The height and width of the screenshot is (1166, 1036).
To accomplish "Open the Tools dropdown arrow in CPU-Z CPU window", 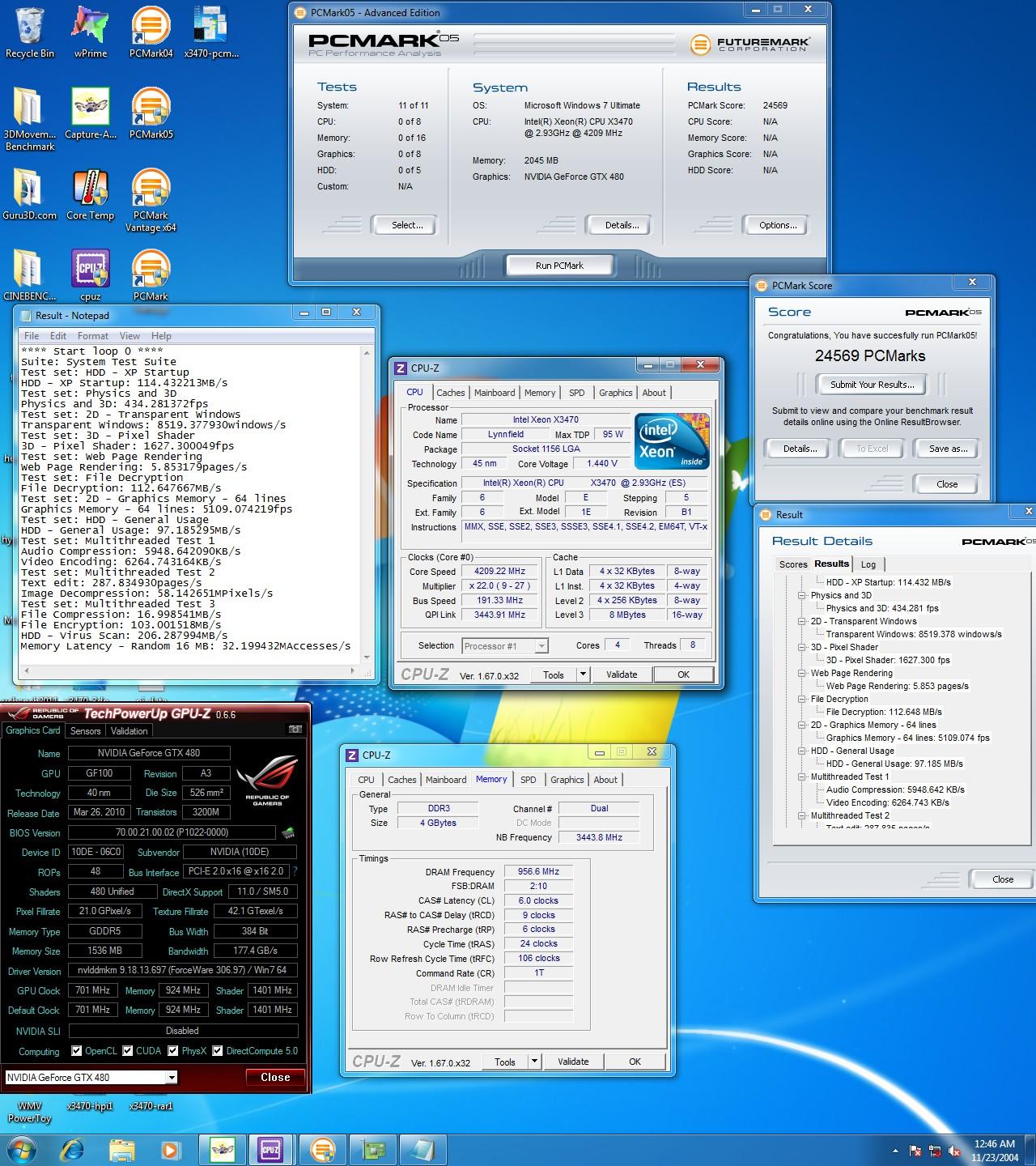I will coord(582,674).
